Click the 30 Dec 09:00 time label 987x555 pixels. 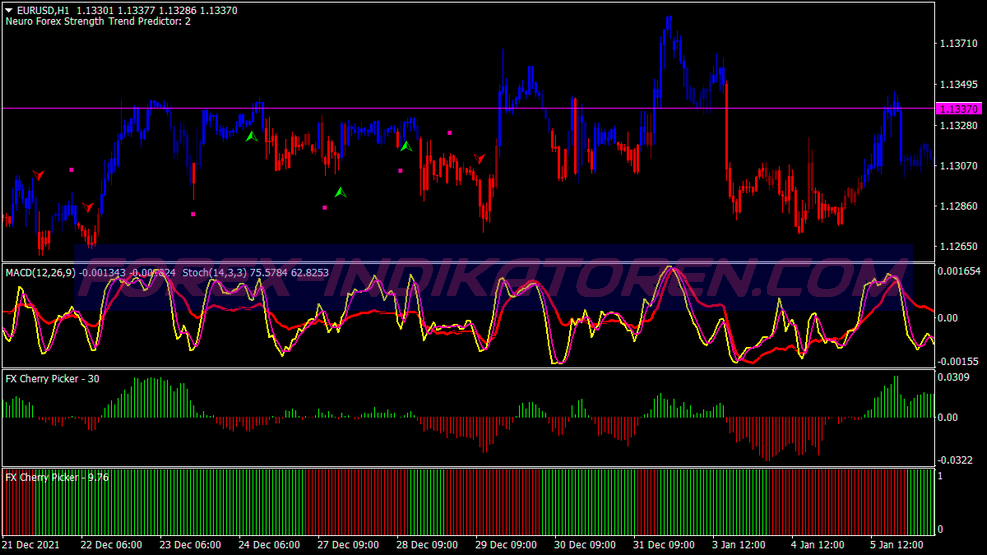pos(585,544)
